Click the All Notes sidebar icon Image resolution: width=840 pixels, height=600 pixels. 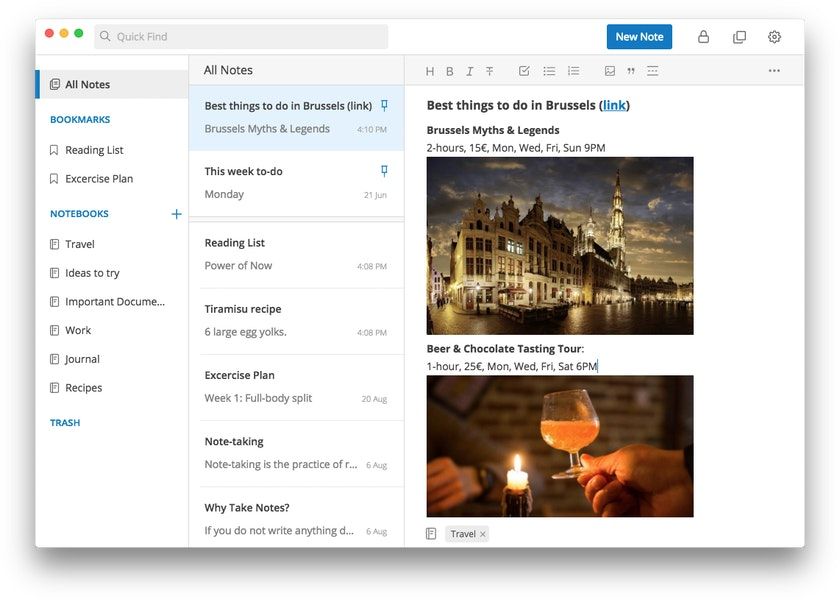pyautogui.click(x=55, y=84)
